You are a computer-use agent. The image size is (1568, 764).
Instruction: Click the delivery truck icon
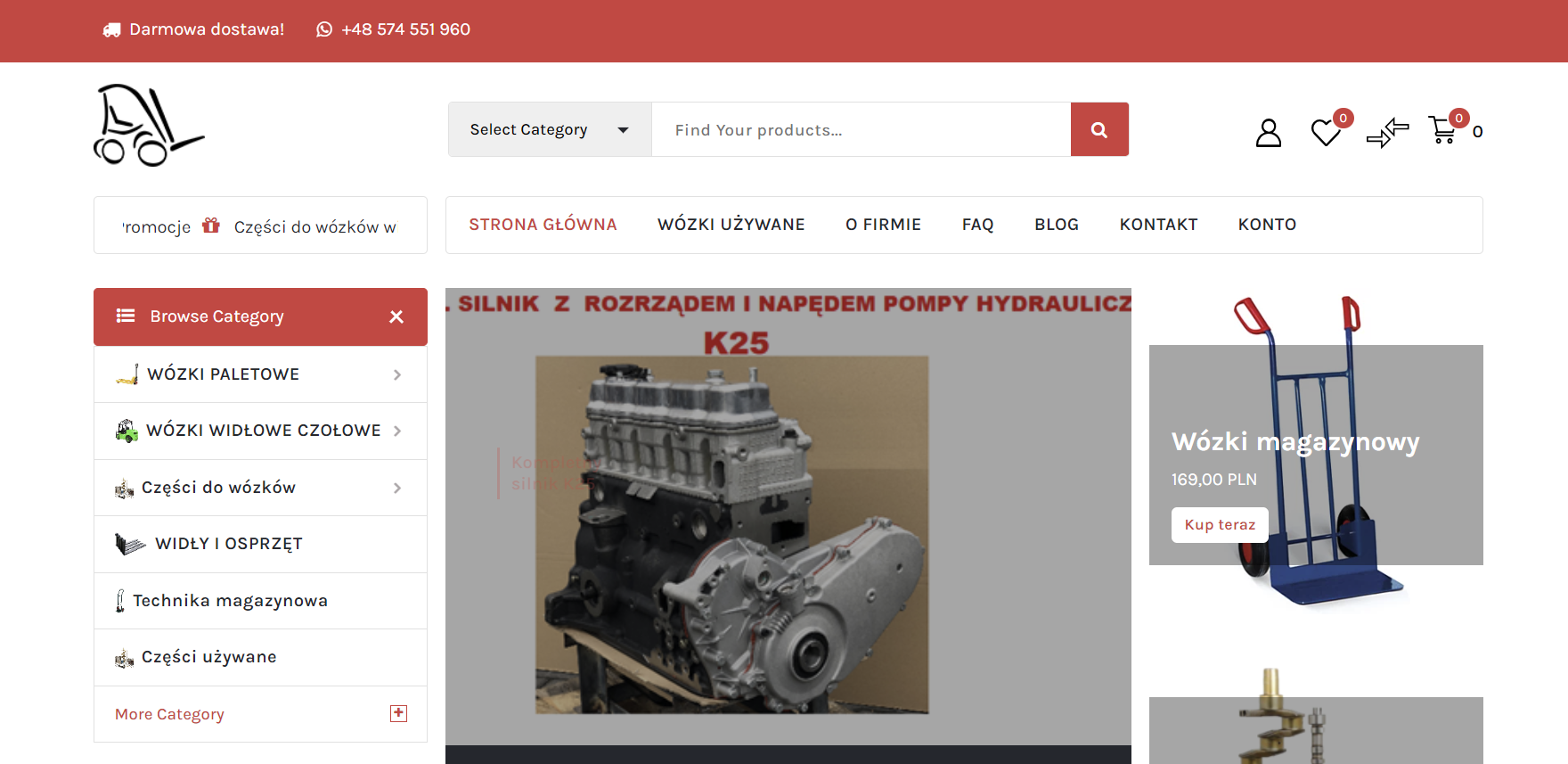tap(111, 29)
